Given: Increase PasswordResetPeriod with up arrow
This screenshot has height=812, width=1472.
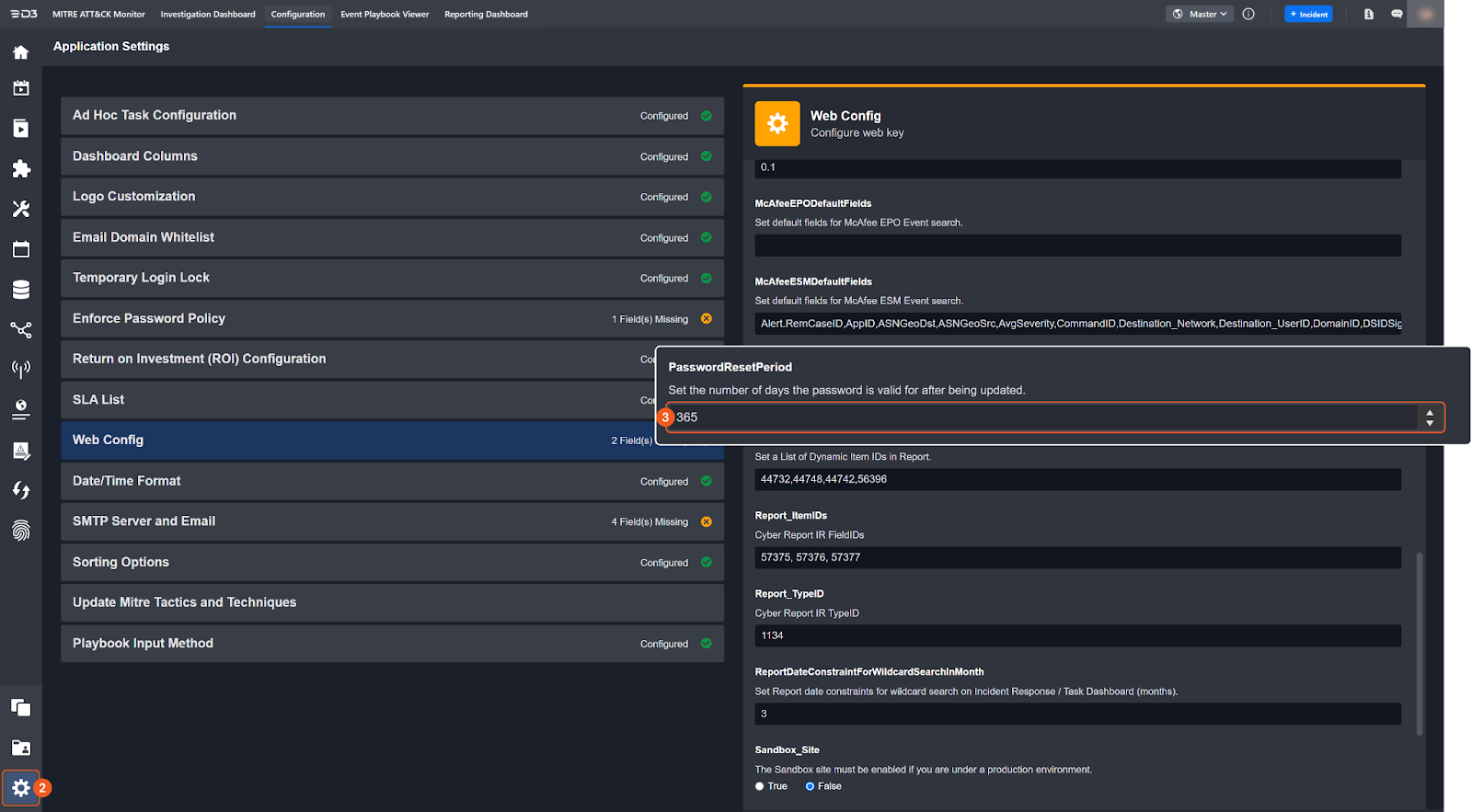Looking at the screenshot, I should (x=1430, y=413).
